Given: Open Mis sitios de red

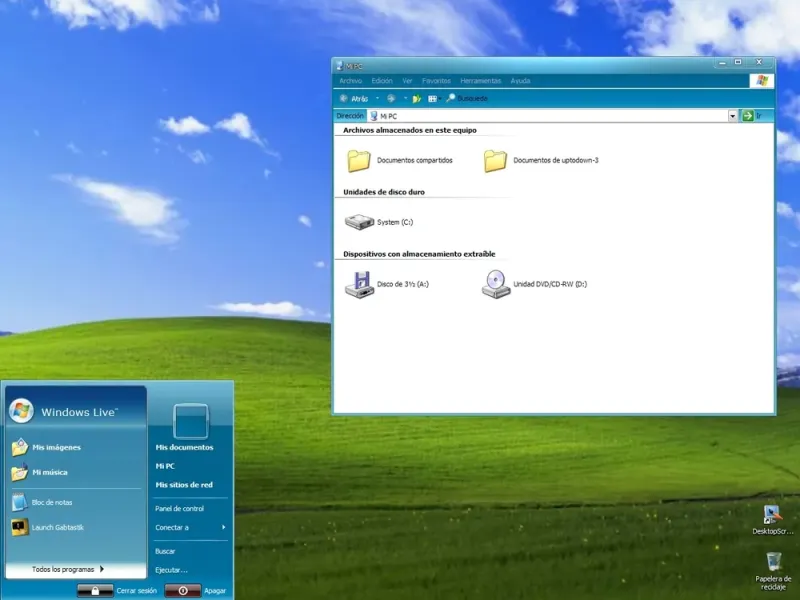Looking at the screenshot, I should 184,485.
